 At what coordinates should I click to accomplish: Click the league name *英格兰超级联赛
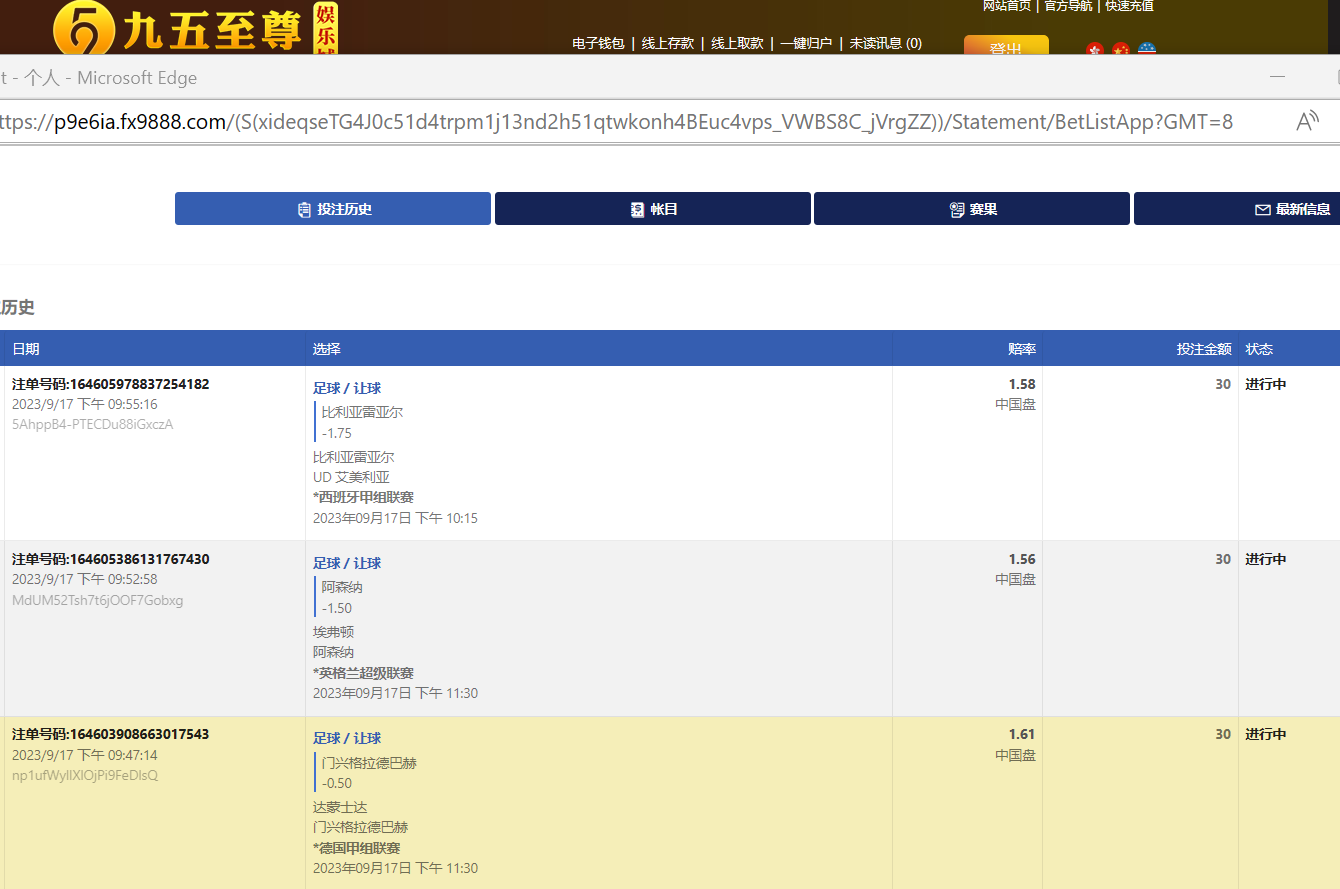click(x=363, y=673)
